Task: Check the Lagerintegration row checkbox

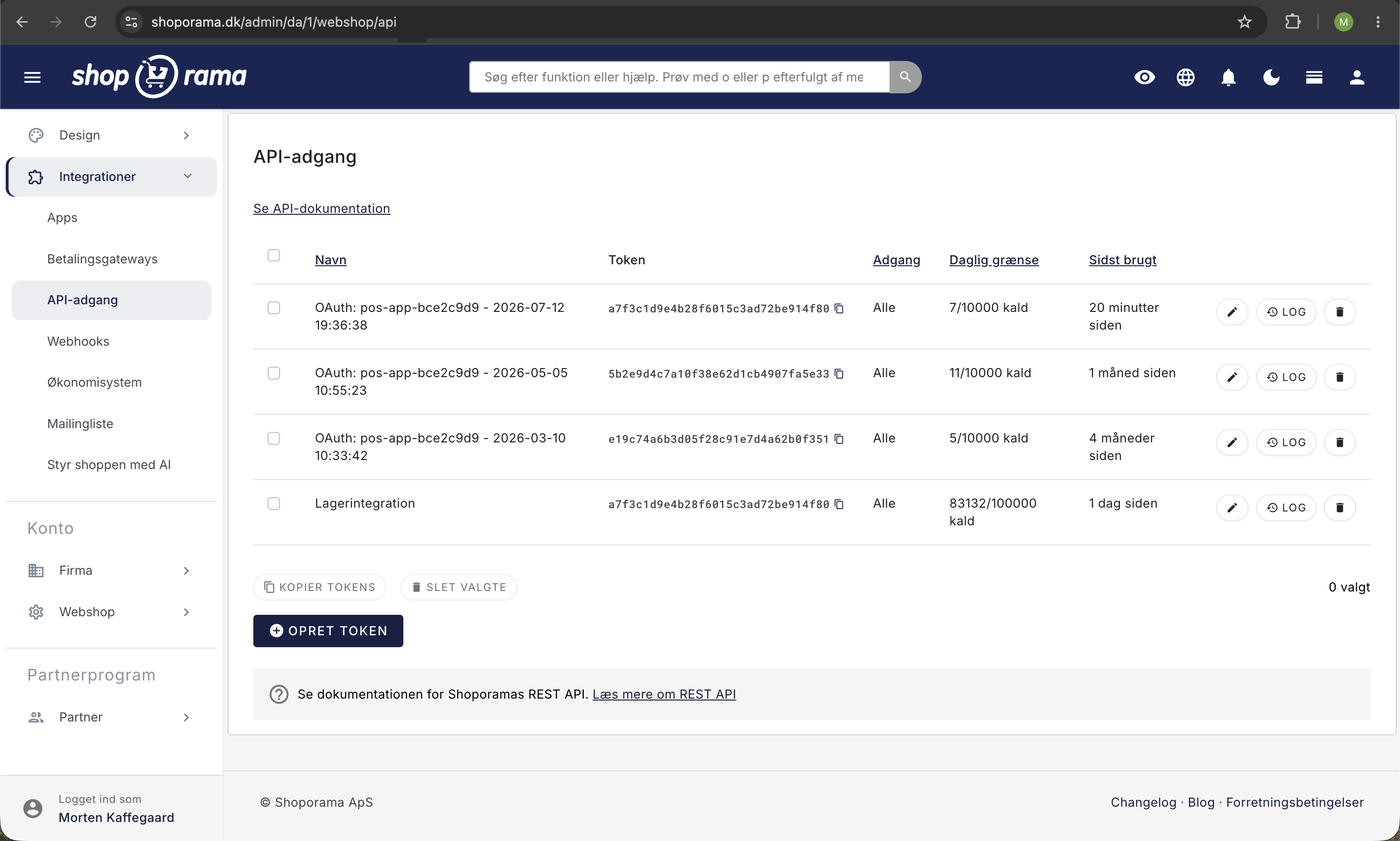Action: tap(274, 504)
